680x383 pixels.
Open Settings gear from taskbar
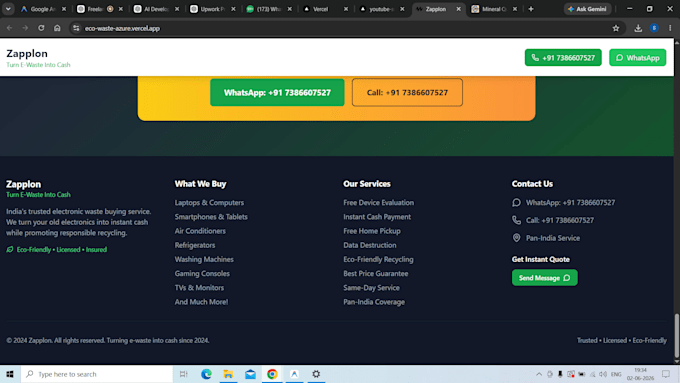[x=316, y=374]
